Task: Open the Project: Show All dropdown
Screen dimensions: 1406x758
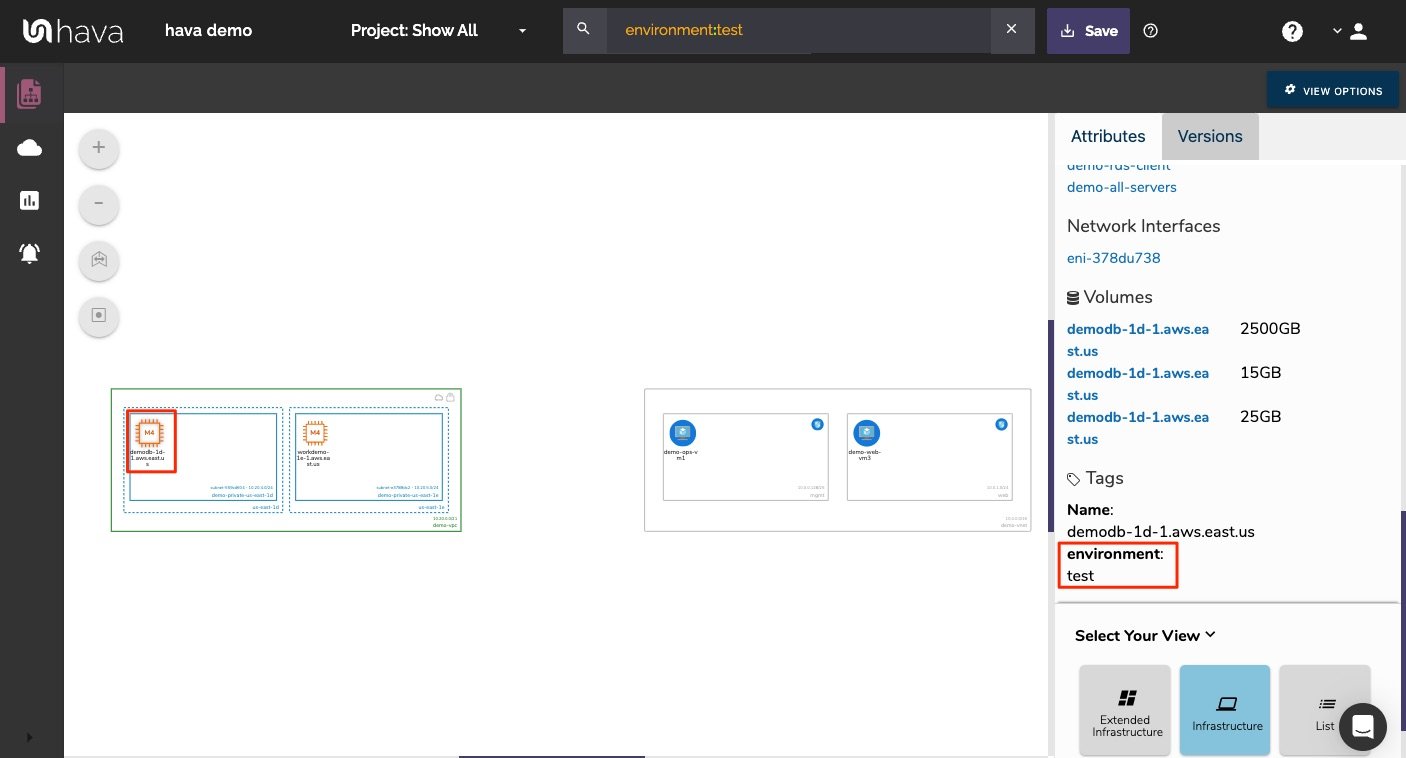Action: tap(439, 30)
